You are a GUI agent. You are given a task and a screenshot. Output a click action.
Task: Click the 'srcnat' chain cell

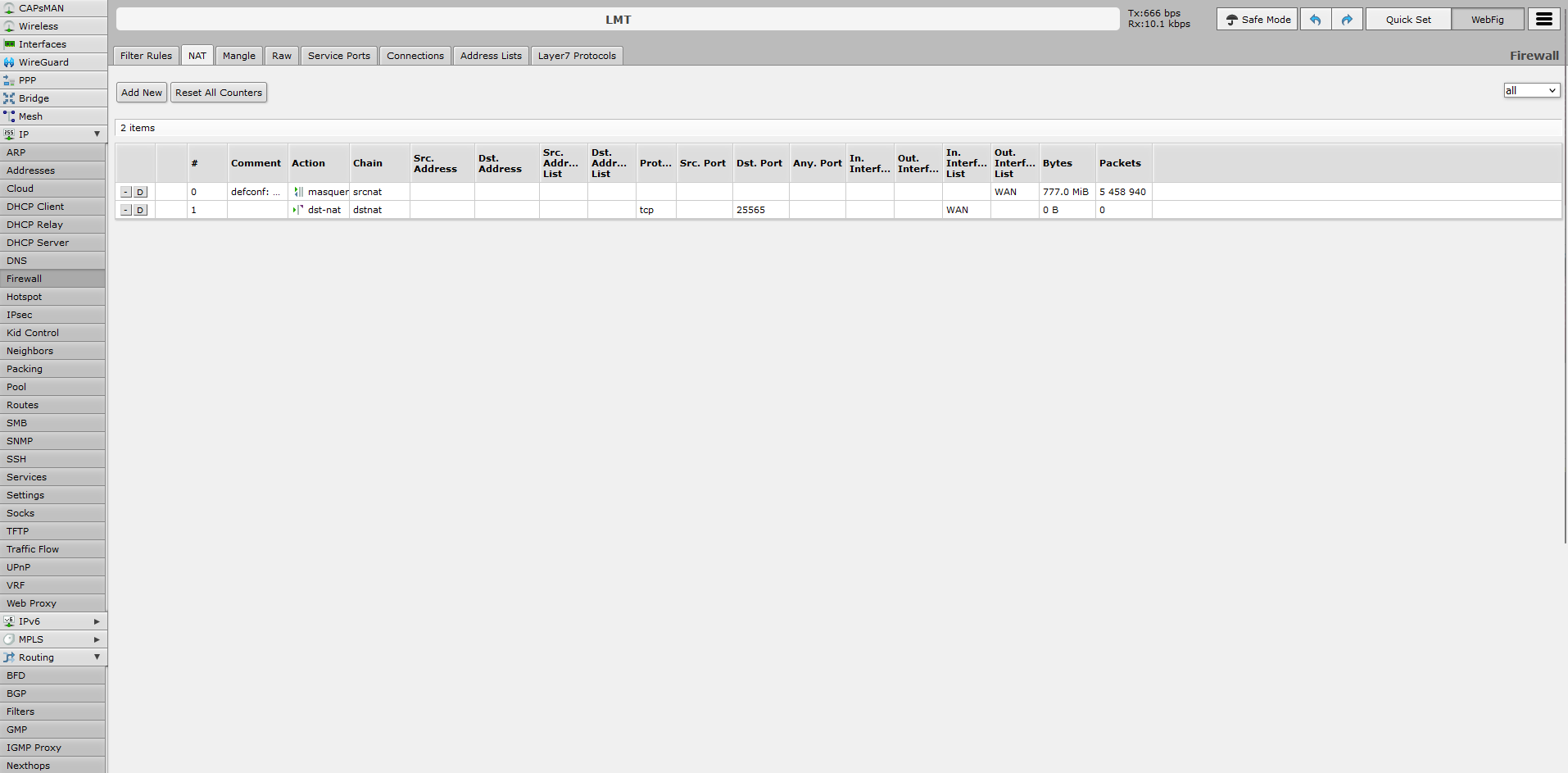(379, 192)
